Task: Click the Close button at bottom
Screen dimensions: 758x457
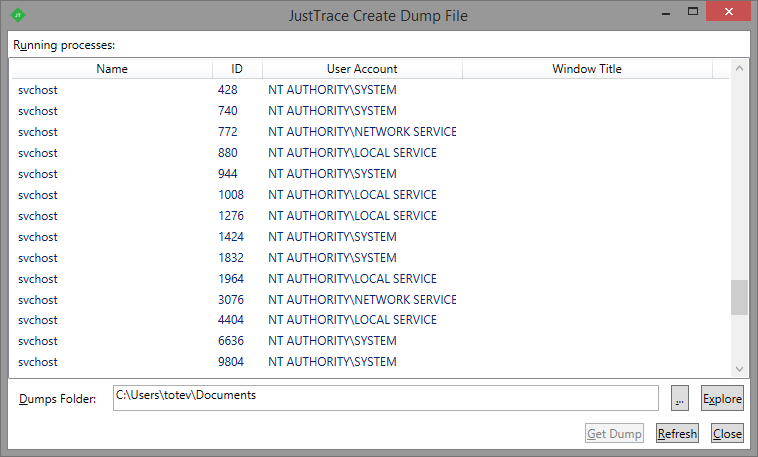Action: pos(727,433)
